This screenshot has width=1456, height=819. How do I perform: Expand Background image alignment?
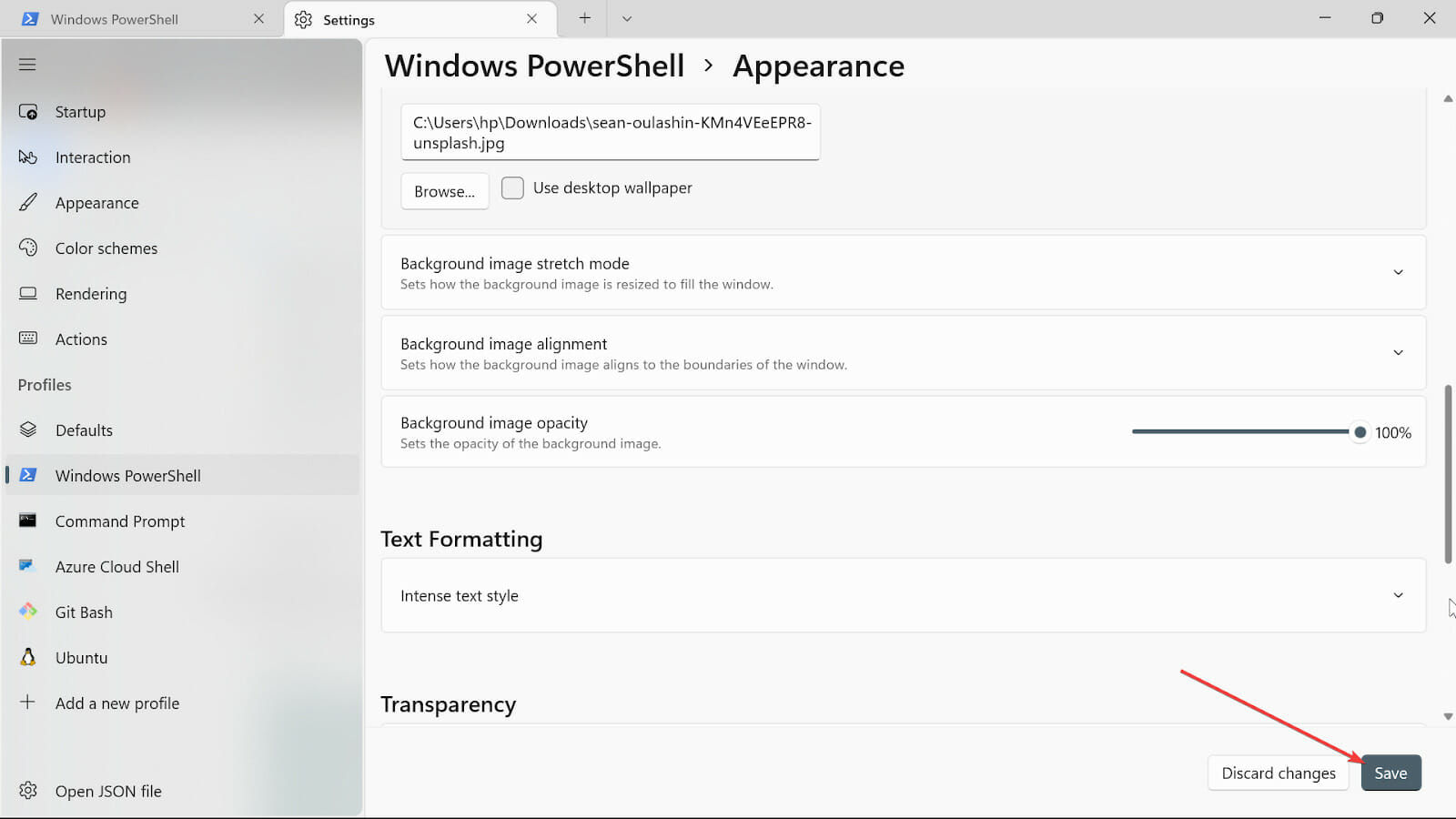(x=903, y=352)
